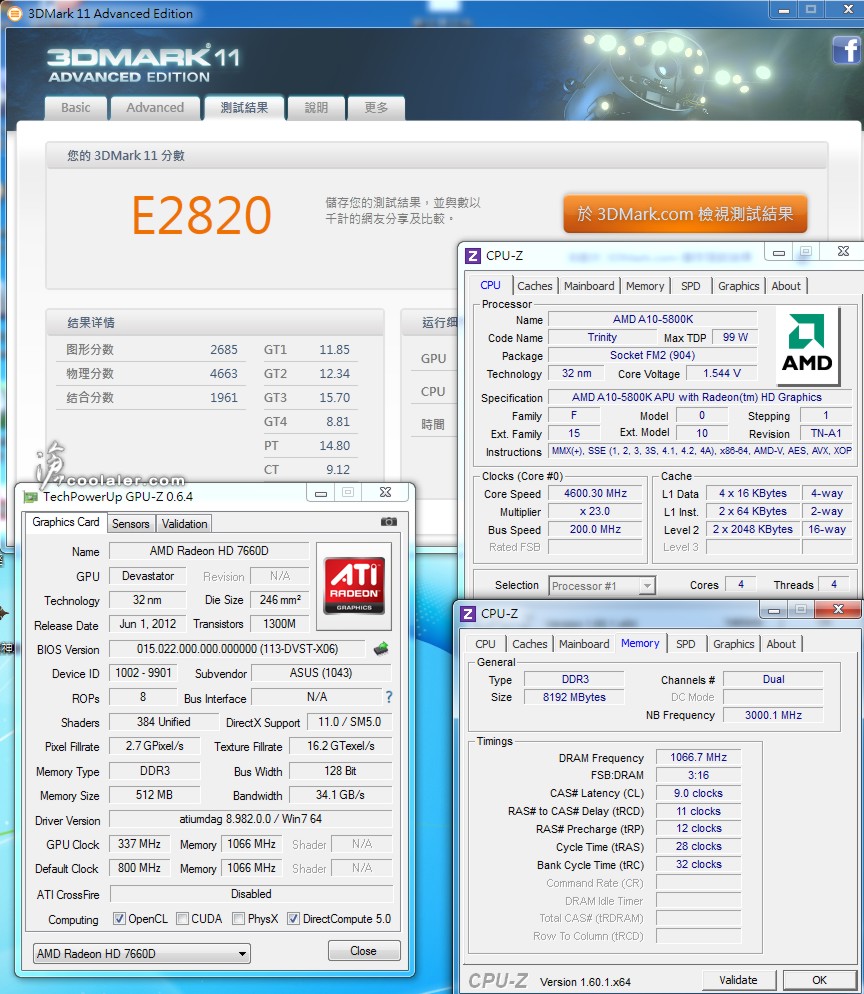Open SPD tab in the upper CPU-Z window

point(690,286)
